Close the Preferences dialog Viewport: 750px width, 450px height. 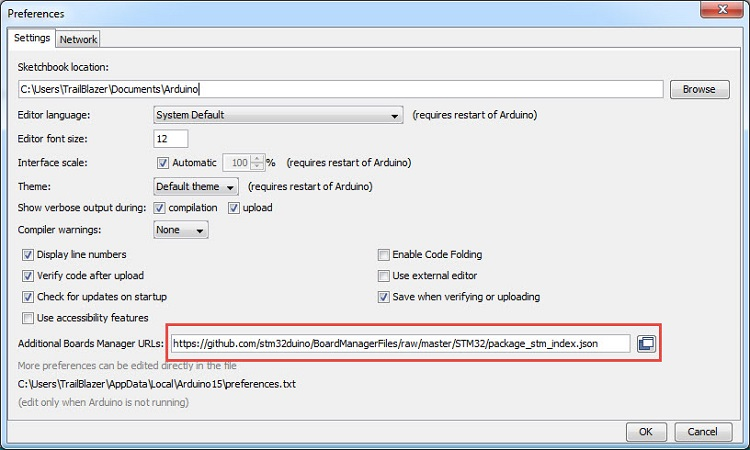point(723,10)
